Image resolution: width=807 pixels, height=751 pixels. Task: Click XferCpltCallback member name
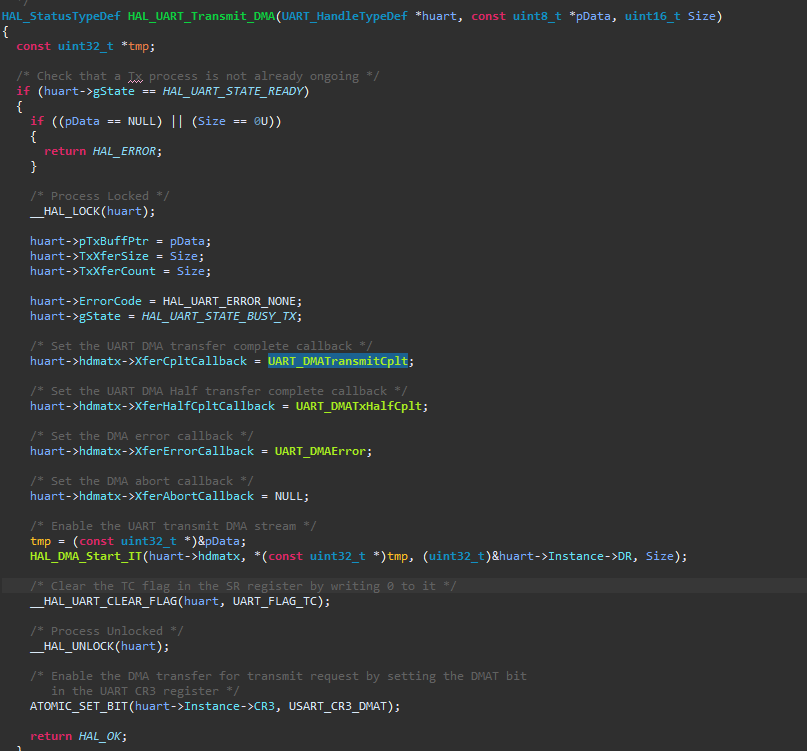click(x=191, y=361)
